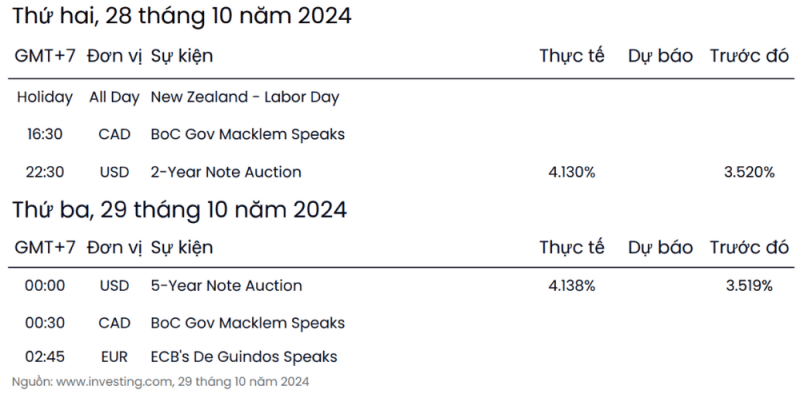Select the 4.130% actual value
800x398 pixels.
(572, 172)
